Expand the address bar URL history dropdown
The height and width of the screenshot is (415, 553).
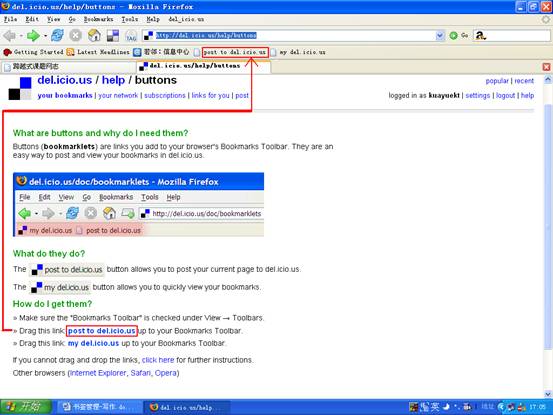click(x=440, y=35)
